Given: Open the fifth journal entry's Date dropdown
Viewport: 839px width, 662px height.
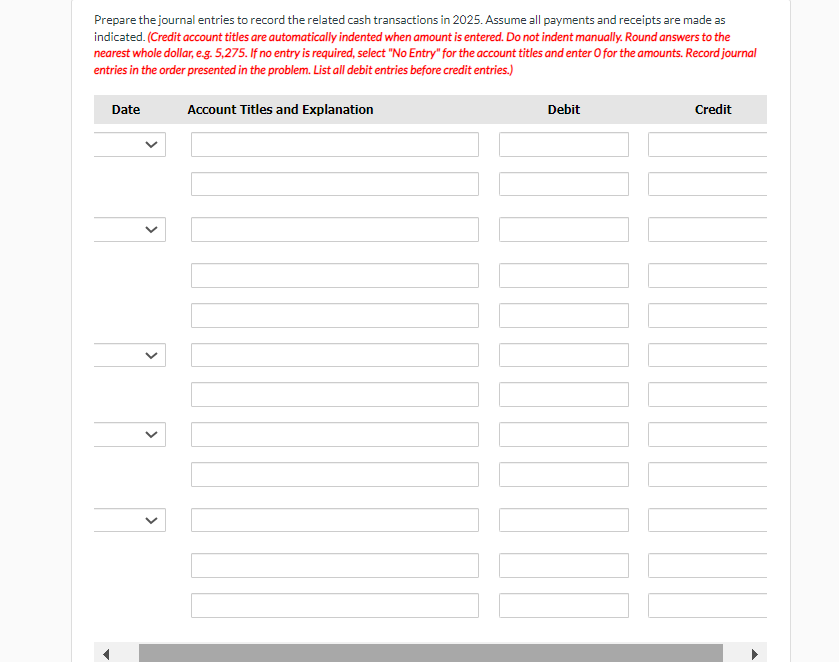Looking at the screenshot, I should (130, 520).
